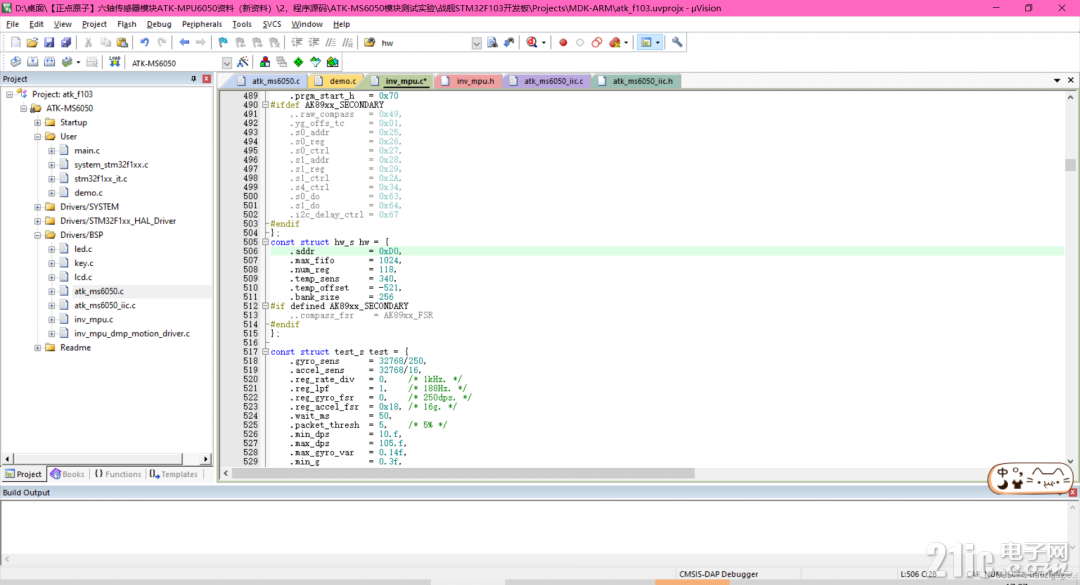Click the editor horizontal scrollbar
This screenshot has height=585, width=1080.
pyautogui.click(x=463, y=473)
